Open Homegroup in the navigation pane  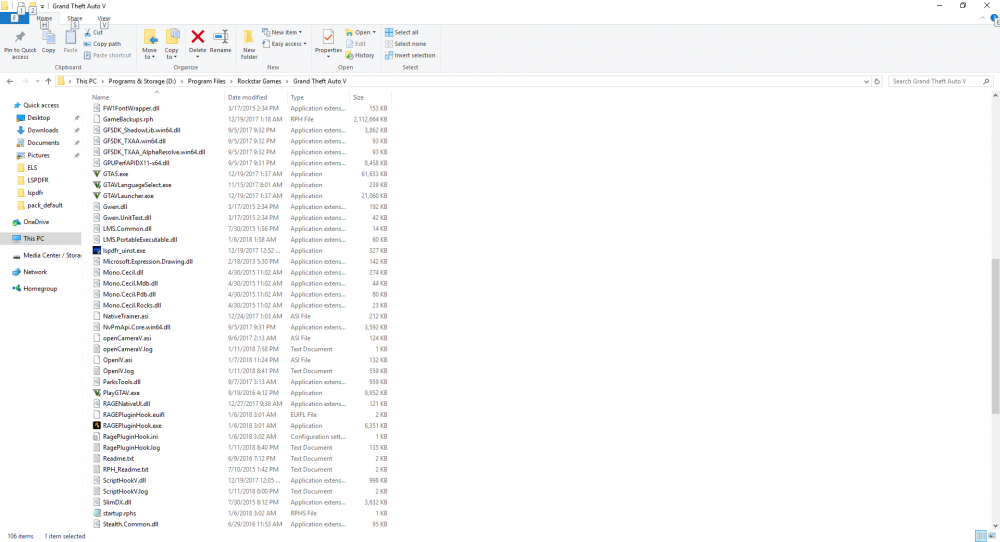(x=40, y=289)
